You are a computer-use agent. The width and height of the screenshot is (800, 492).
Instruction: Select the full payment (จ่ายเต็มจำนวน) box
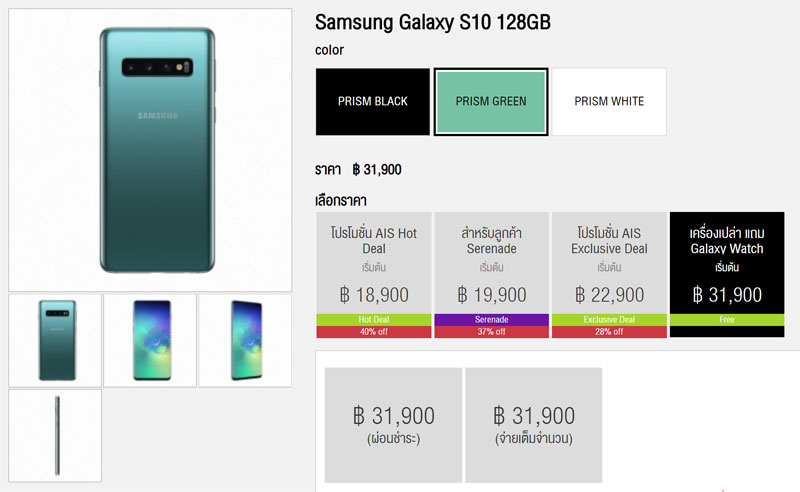[x=533, y=425]
